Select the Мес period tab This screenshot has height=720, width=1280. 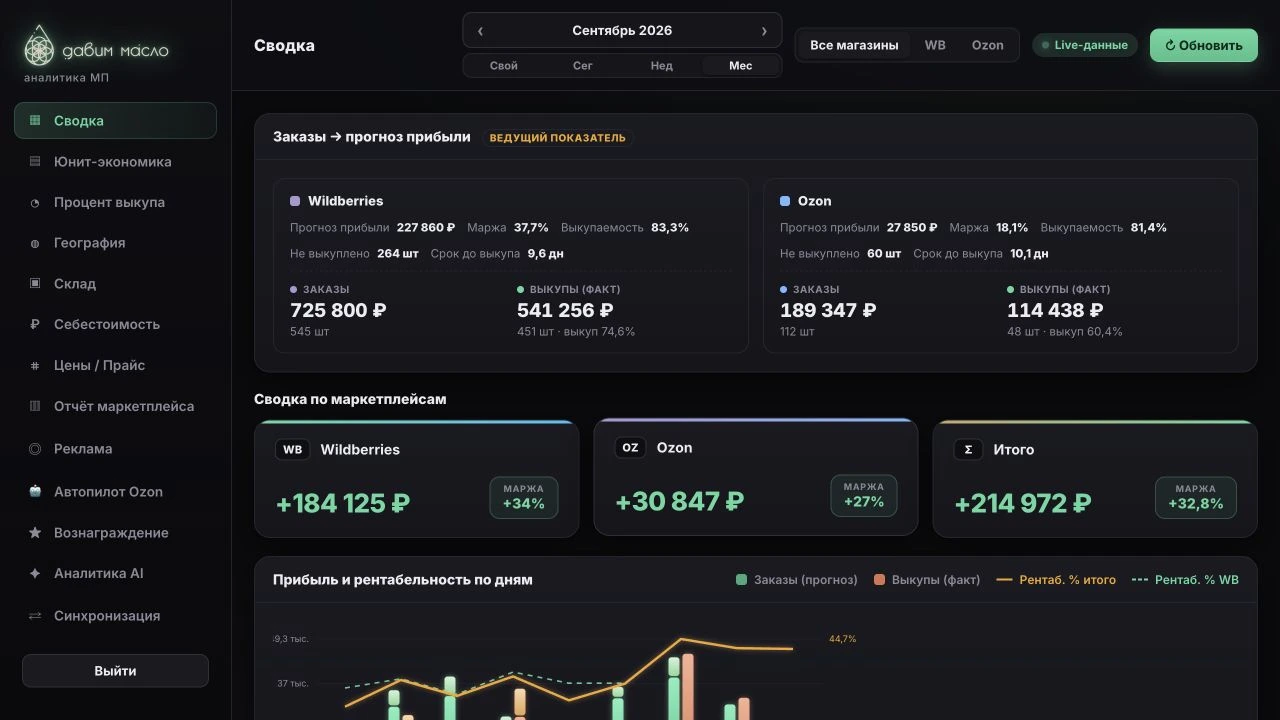point(740,66)
